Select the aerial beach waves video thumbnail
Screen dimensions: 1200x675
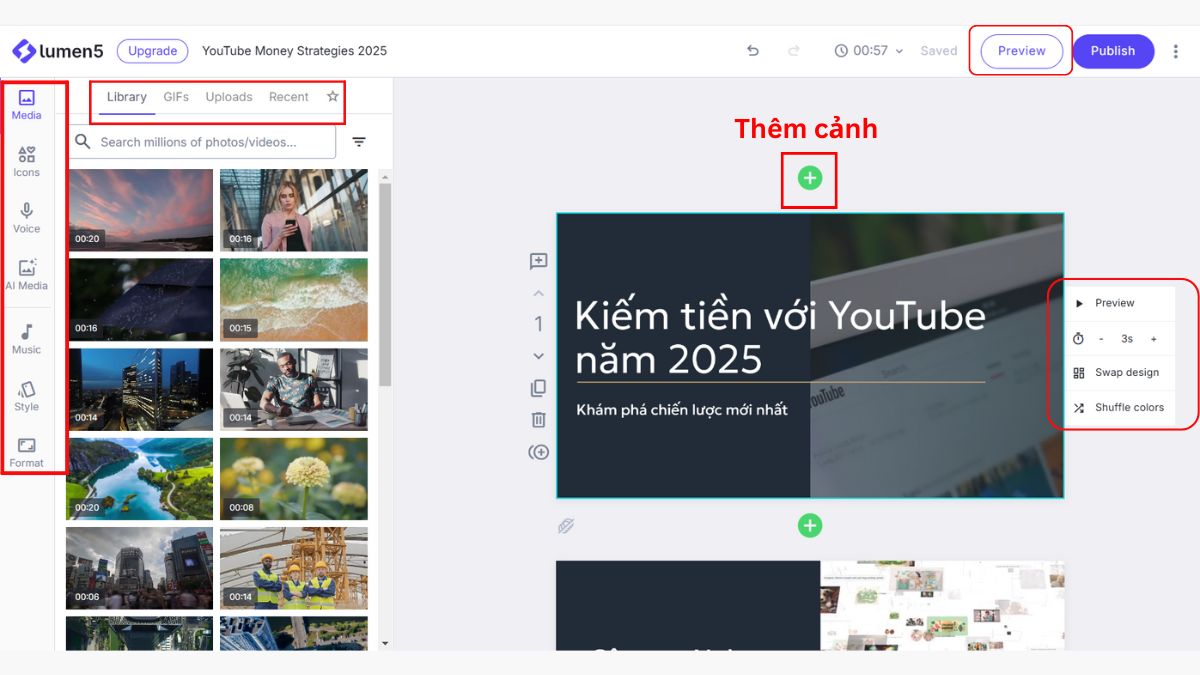[294, 299]
